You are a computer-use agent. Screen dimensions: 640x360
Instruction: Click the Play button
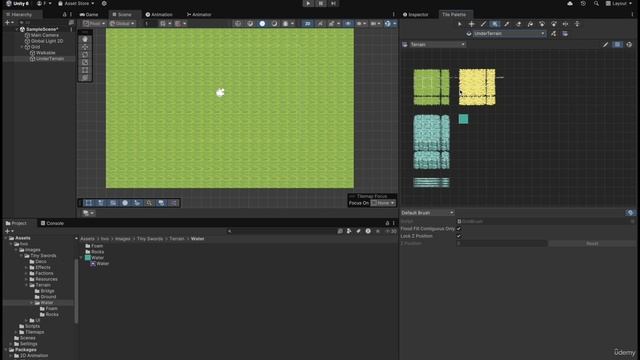coord(308,3)
